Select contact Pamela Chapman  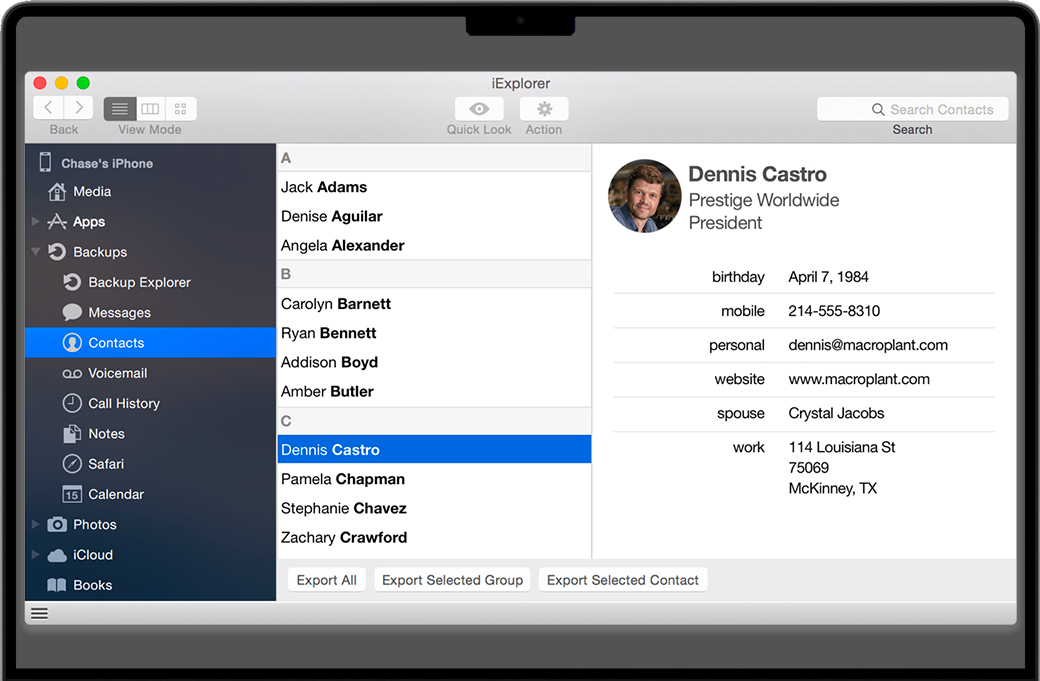click(434, 479)
